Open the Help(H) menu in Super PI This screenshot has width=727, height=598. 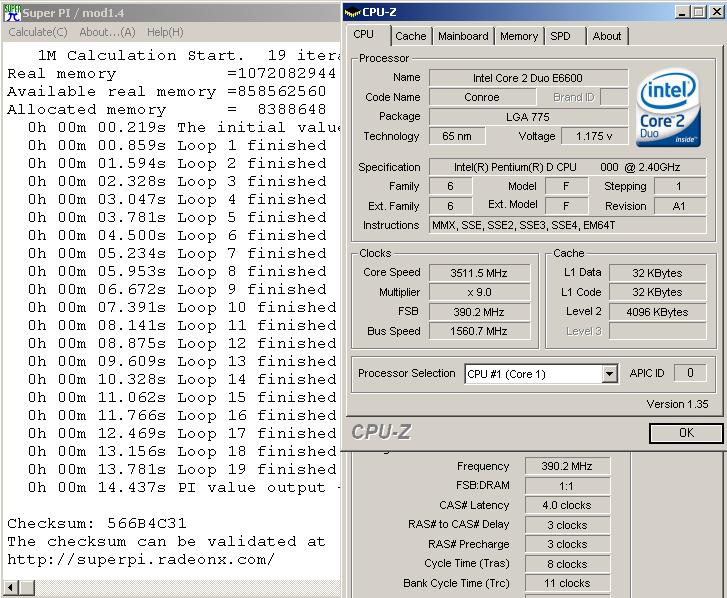165,32
